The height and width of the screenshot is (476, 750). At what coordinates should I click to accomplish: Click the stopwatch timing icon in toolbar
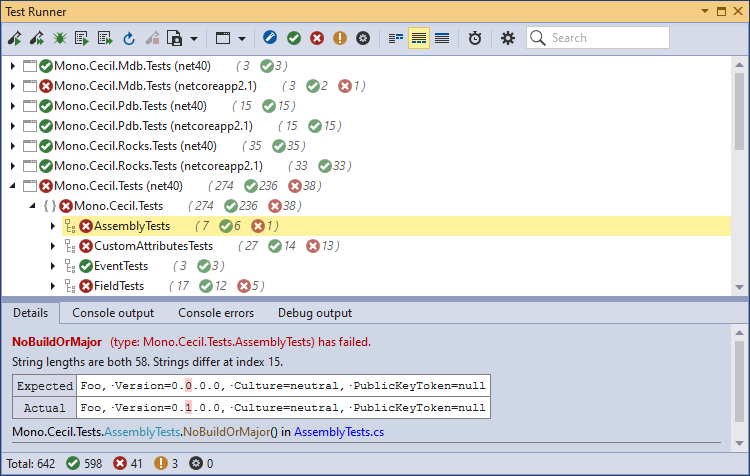point(474,38)
